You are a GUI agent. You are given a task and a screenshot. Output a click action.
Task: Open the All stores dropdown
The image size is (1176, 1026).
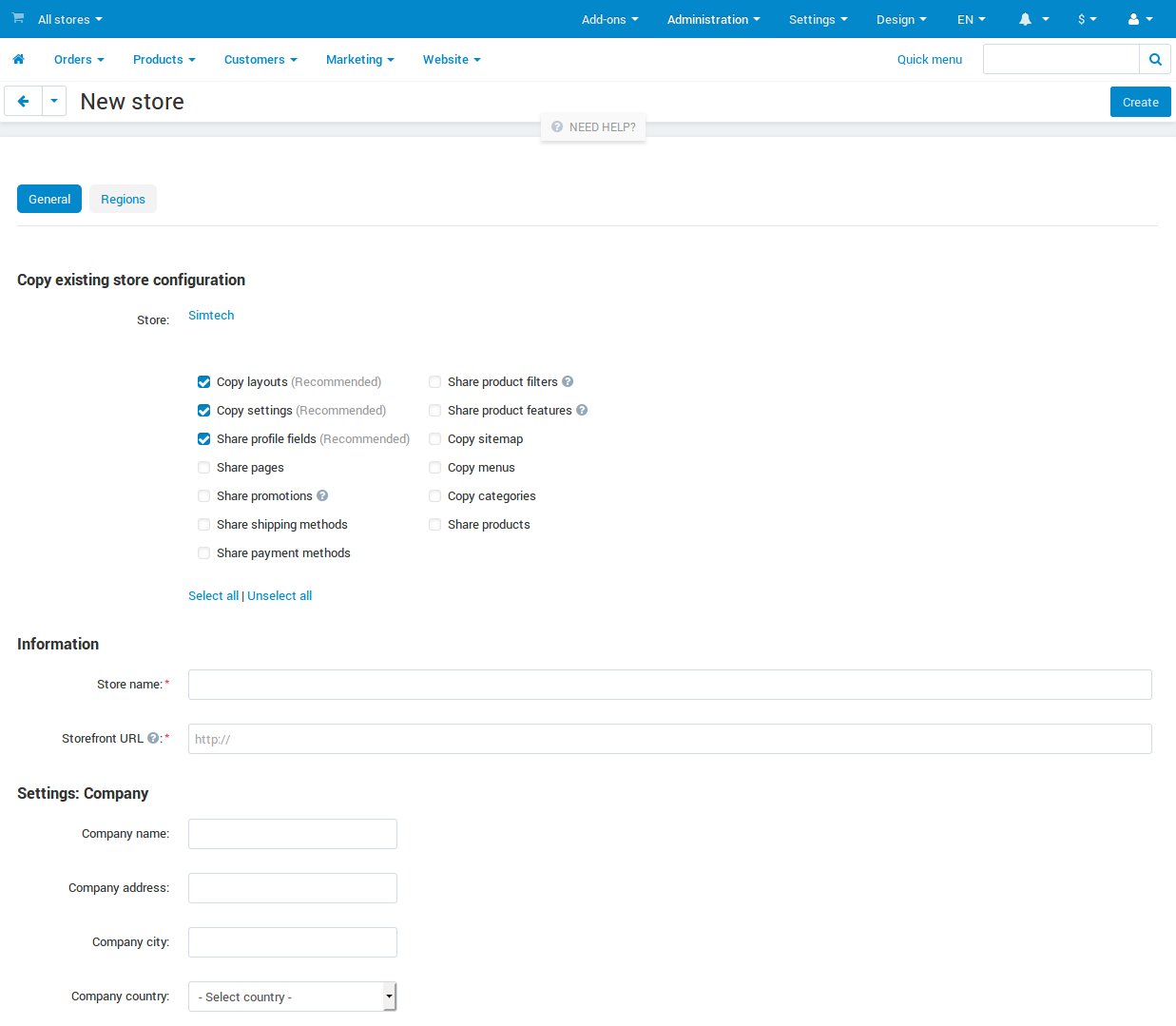pos(69,19)
